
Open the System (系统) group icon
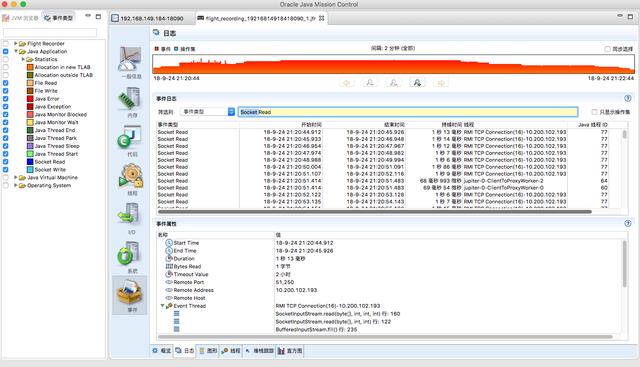(129, 254)
